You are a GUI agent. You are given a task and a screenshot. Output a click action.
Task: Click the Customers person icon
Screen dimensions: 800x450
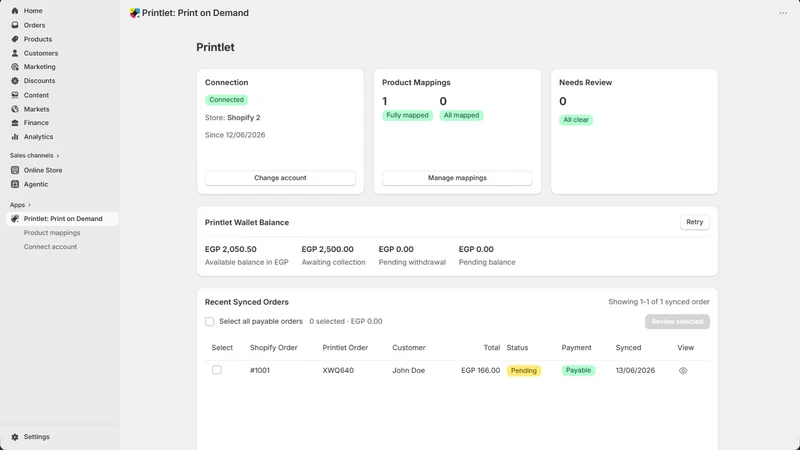pyautogui.click(x=15, y=53)
